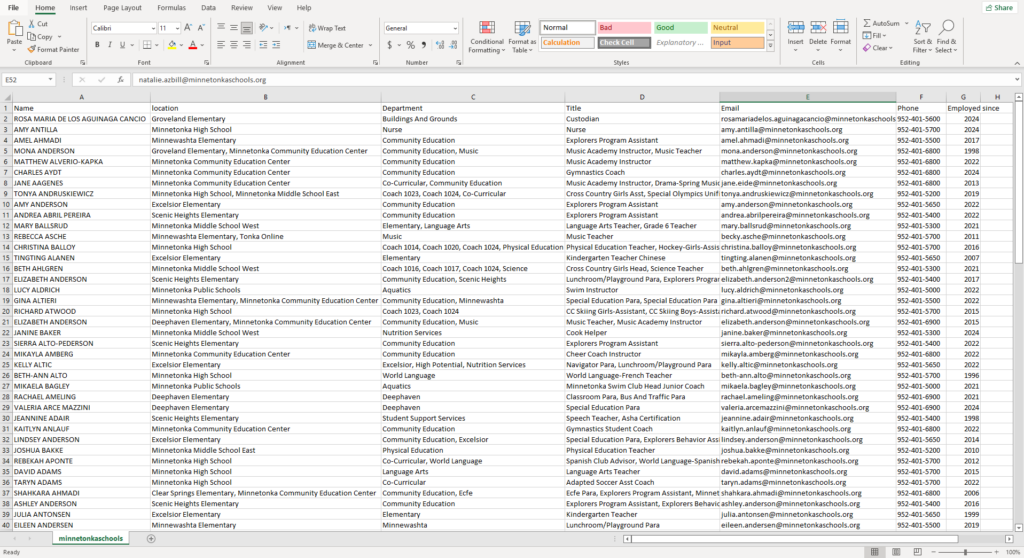This screenshot has height=558, width=1024.
Task: Select cell with name AMY ANTILLA
Action: [x=81, y=129]
